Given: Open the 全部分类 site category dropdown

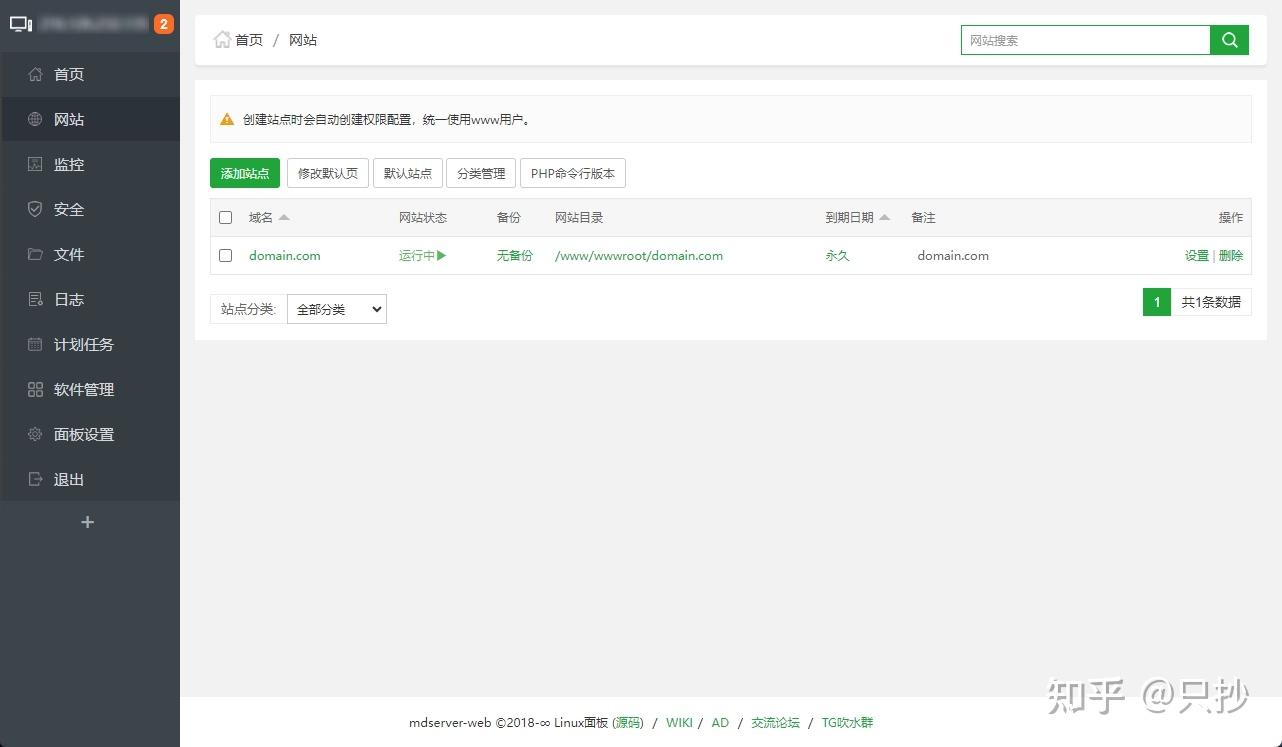Looking at the screenshot, I should pos(336,309).
